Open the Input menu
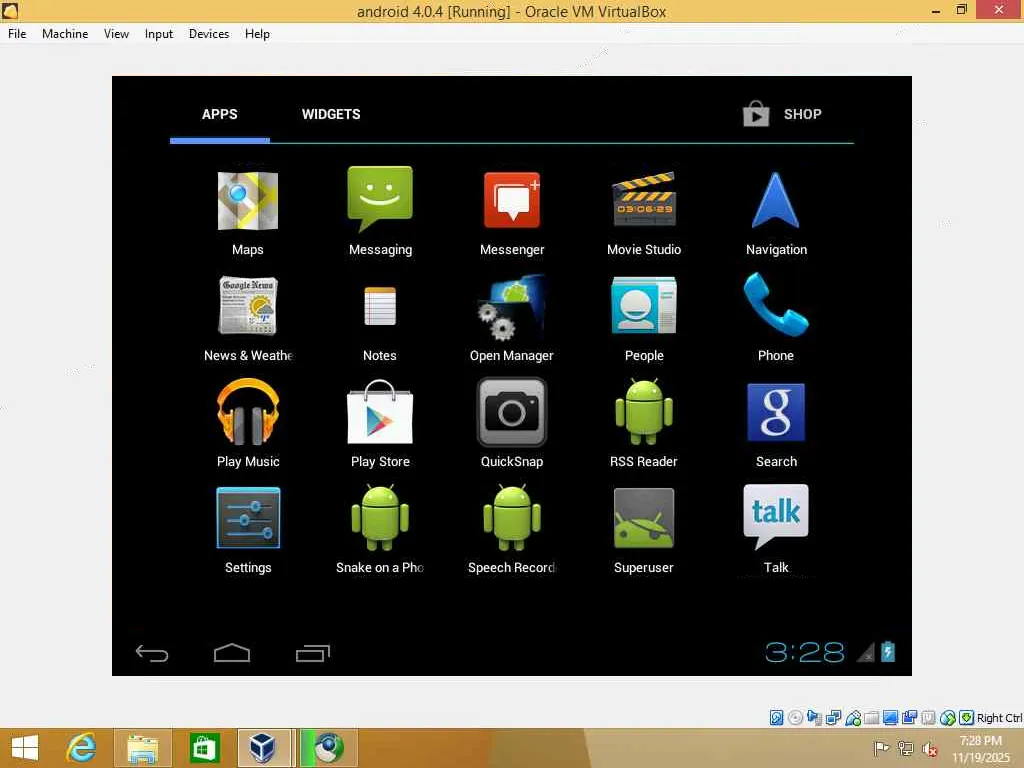The width and height of the screenshot is (1024, 768). (x=159, y=34)
